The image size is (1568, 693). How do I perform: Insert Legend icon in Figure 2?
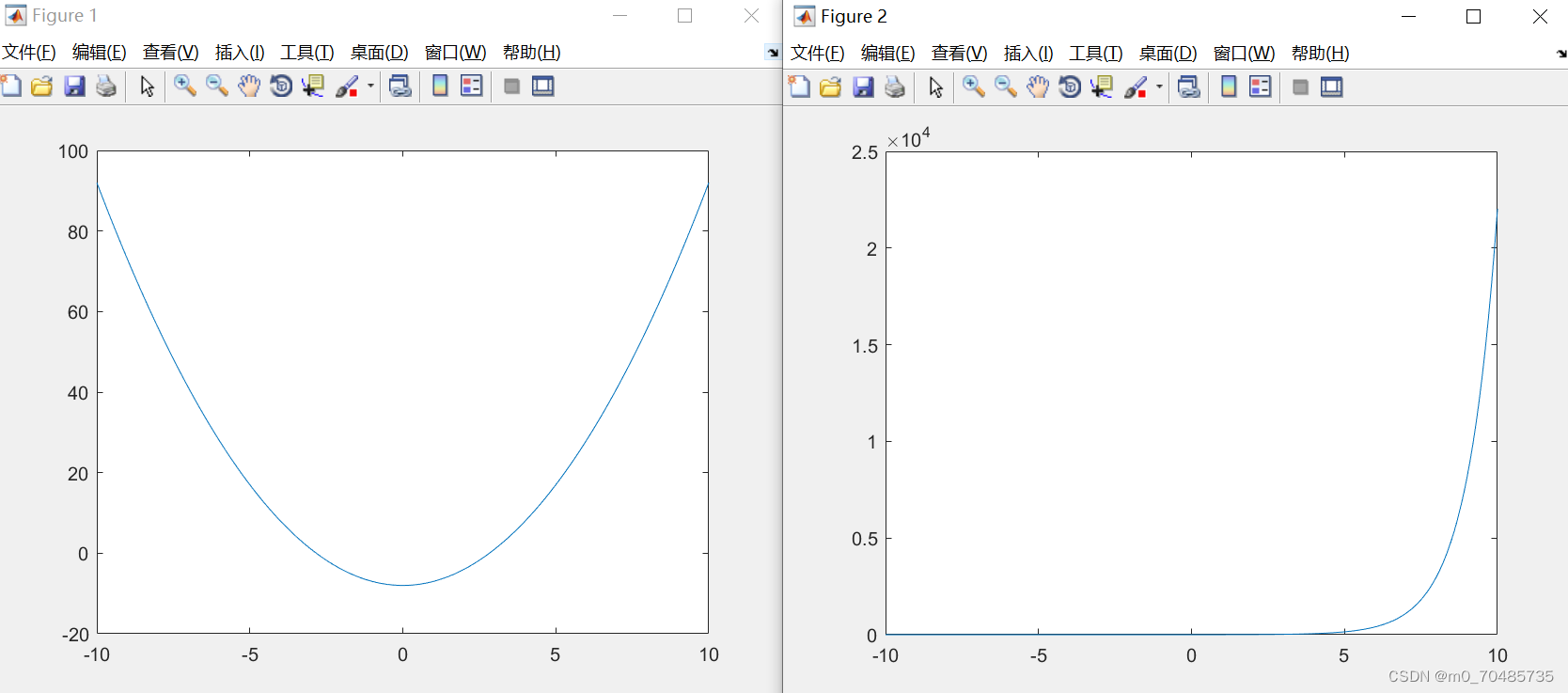(x=1261, y=87)
